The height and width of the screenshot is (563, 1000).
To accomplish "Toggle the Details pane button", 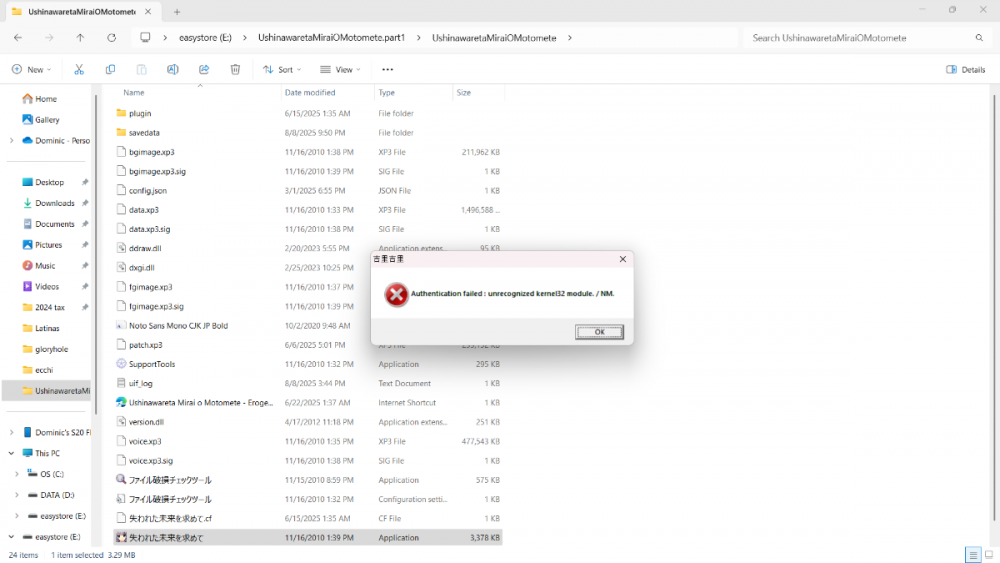I will coord(965,70).
